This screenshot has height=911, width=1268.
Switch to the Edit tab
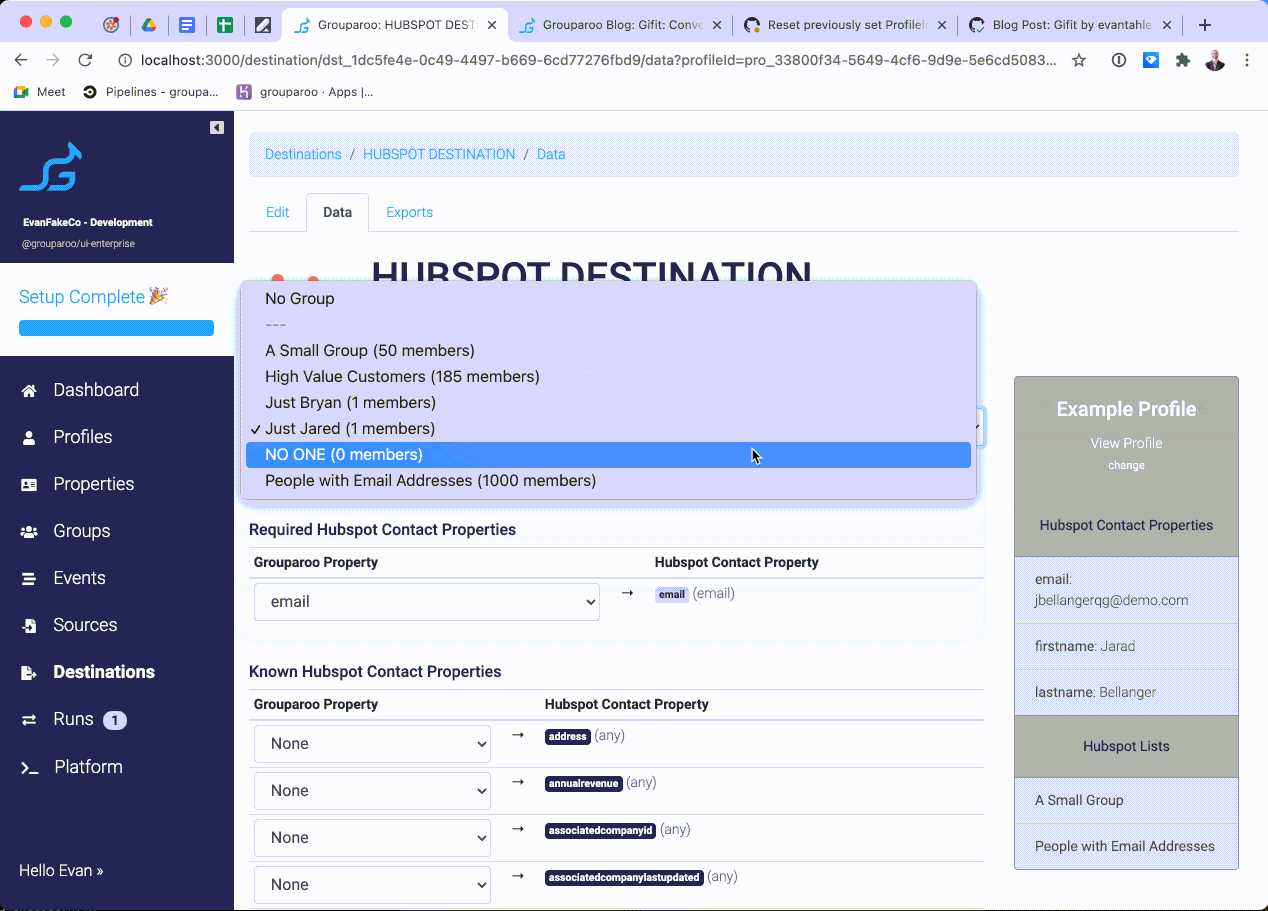point(277,212)
